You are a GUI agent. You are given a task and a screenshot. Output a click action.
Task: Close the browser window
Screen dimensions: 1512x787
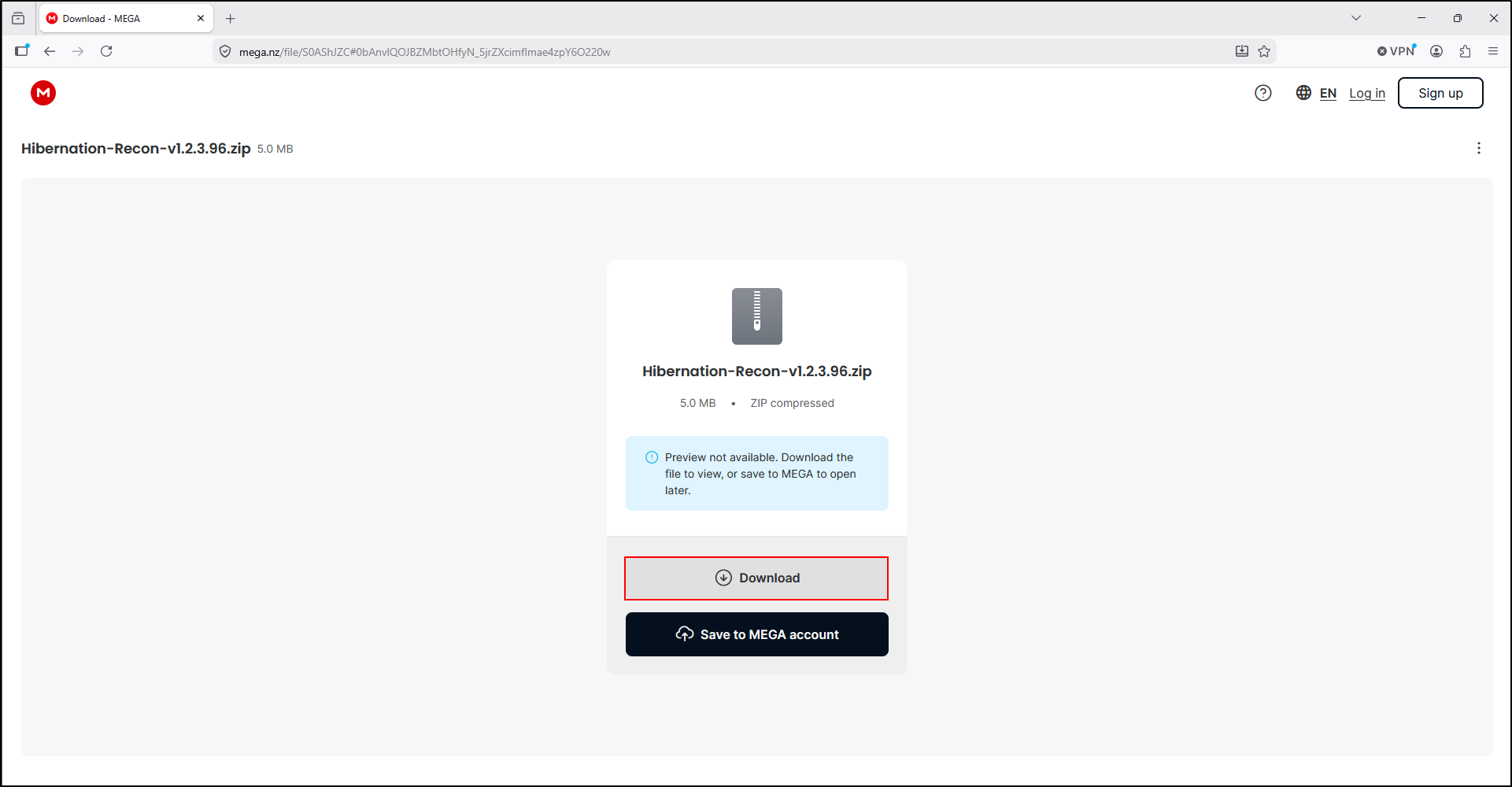pos(1494,18)
